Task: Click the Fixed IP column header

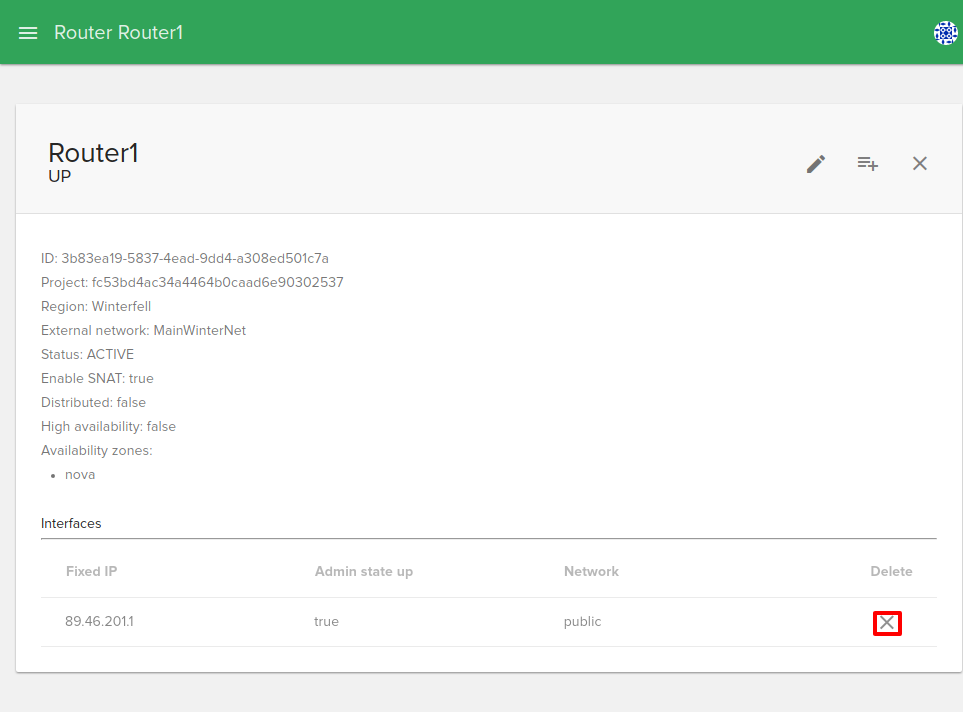Action: [x=92, y=572]
